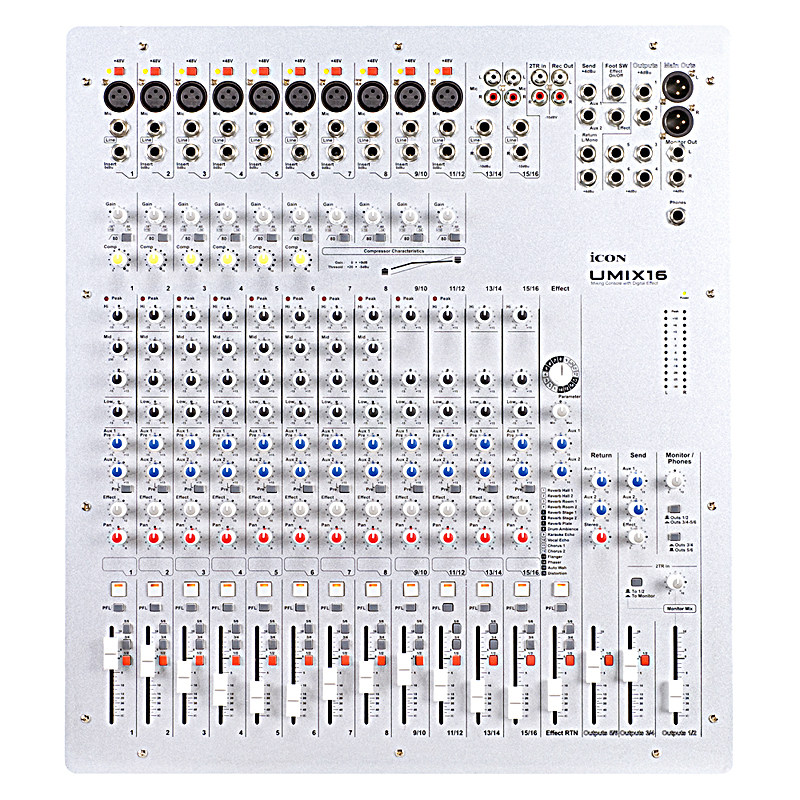
Task: Click Reverb Hall 1 in the effect list
Action: [560, 490]
